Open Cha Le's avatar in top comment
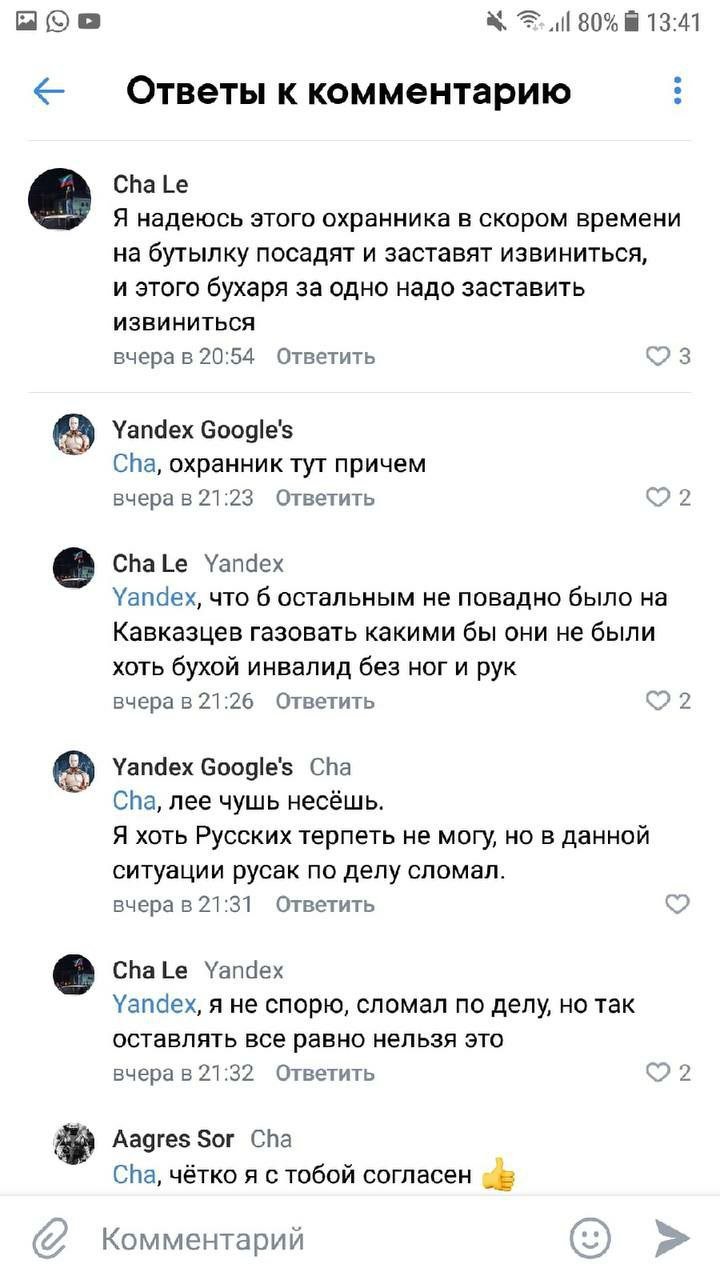The height and width of the screenshot is (1280, 720). (x=59, y=199)
